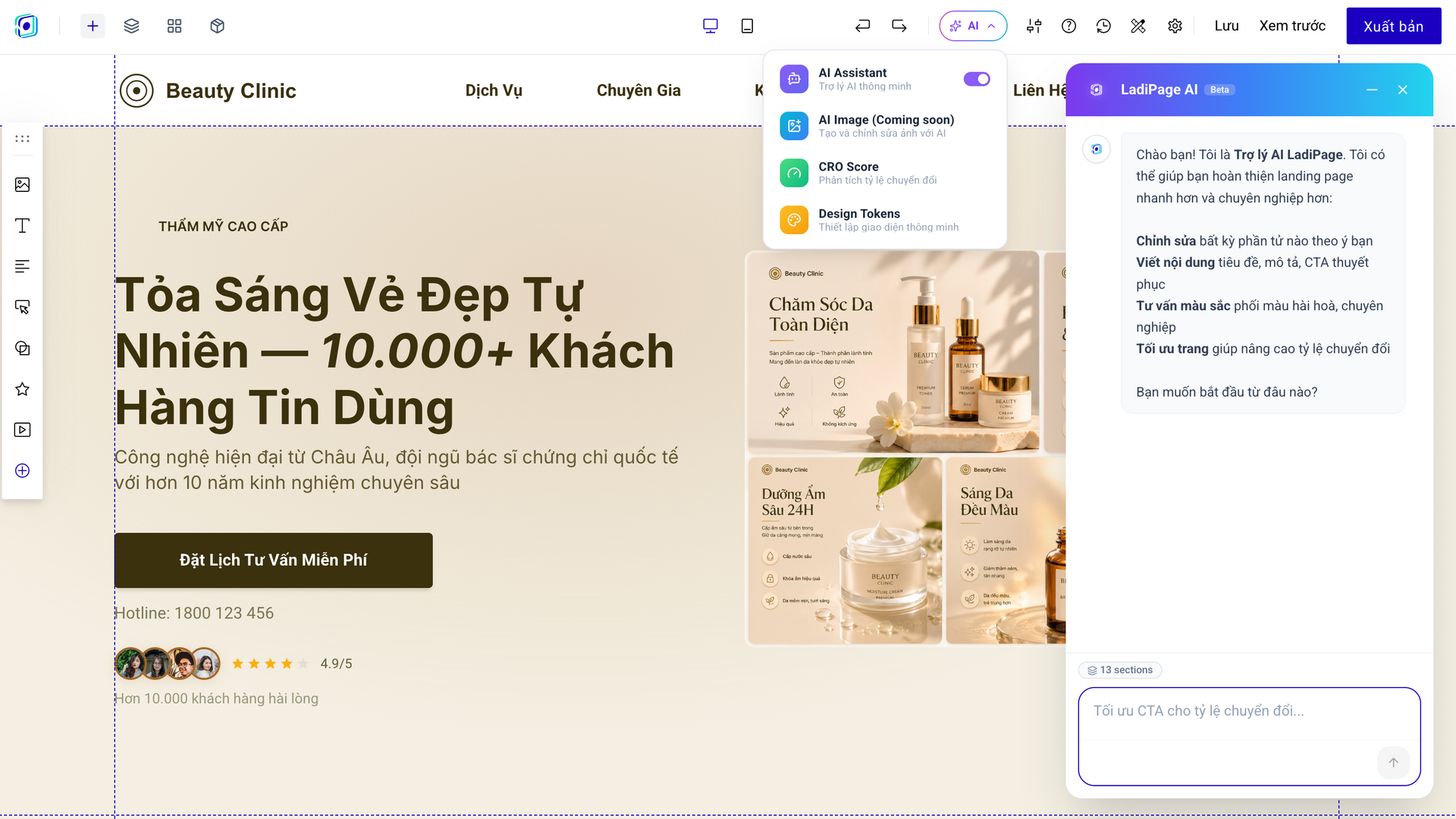Select the AI Assistant menu entry
The width and height of the screenshot is (1456, 819).
[864, 79]
